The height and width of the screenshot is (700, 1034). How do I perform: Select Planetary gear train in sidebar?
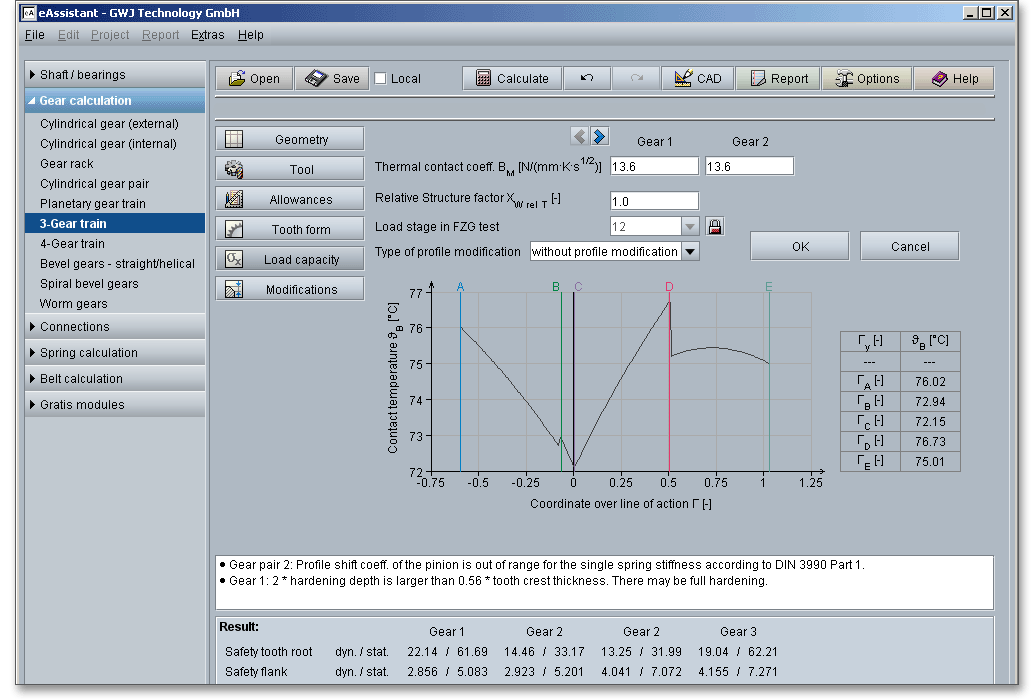[92, 204]
